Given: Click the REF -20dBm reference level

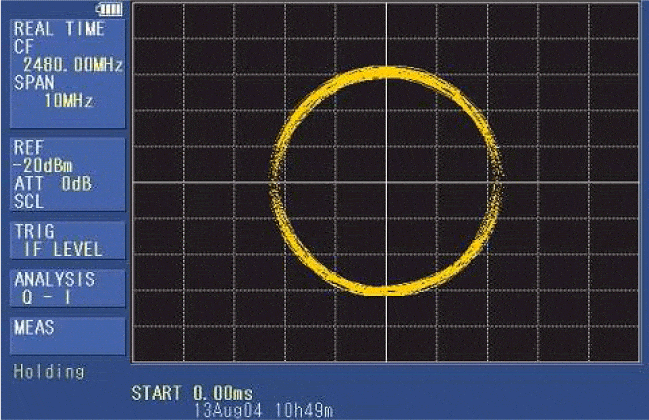Looking at the screenshot, I should [x=43, y=157].
